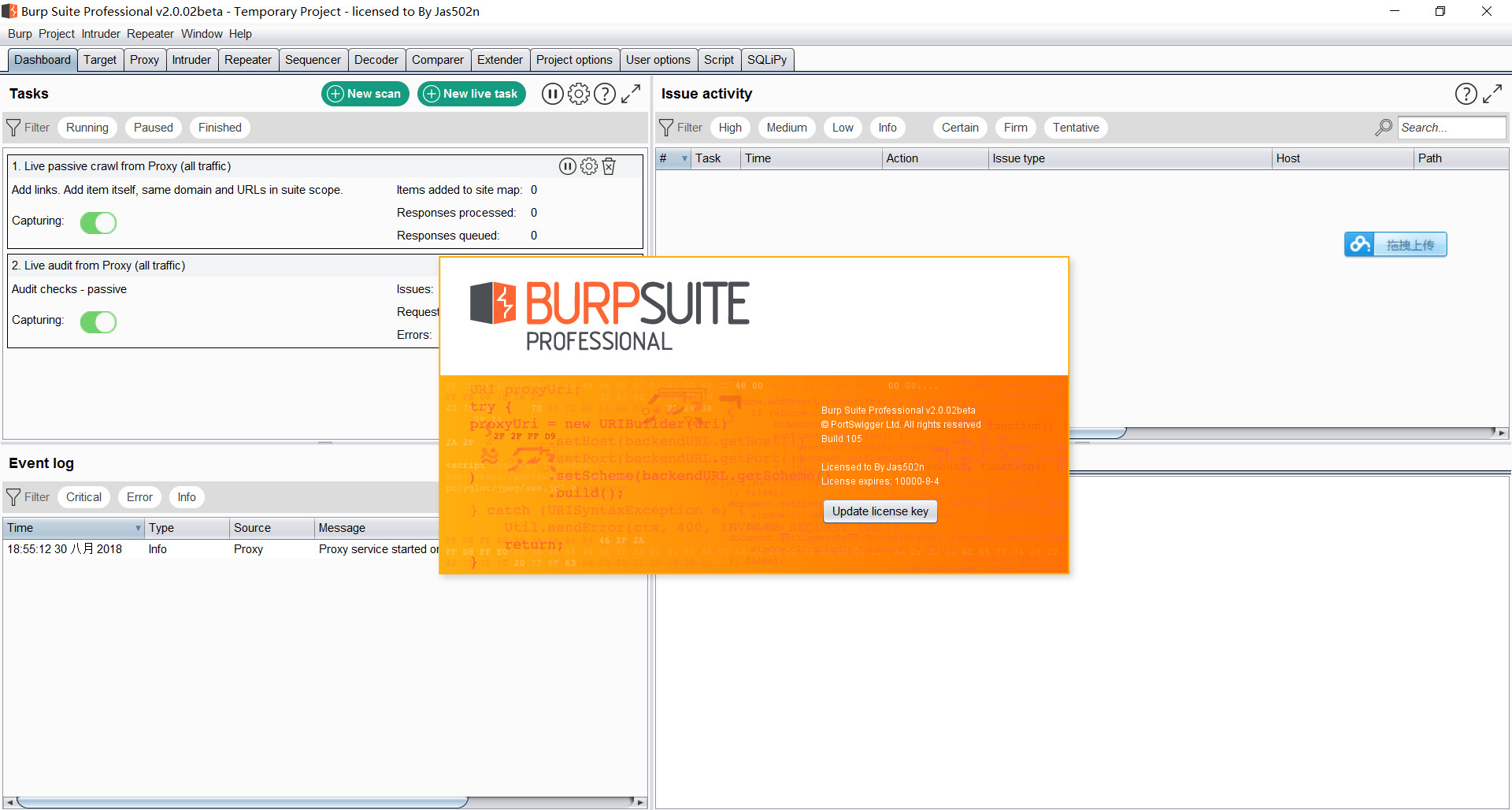The height and width of the screenshot is (810, 1512).
Task: Select the Proxy service started log row
Action: click(x=222, y=549)
